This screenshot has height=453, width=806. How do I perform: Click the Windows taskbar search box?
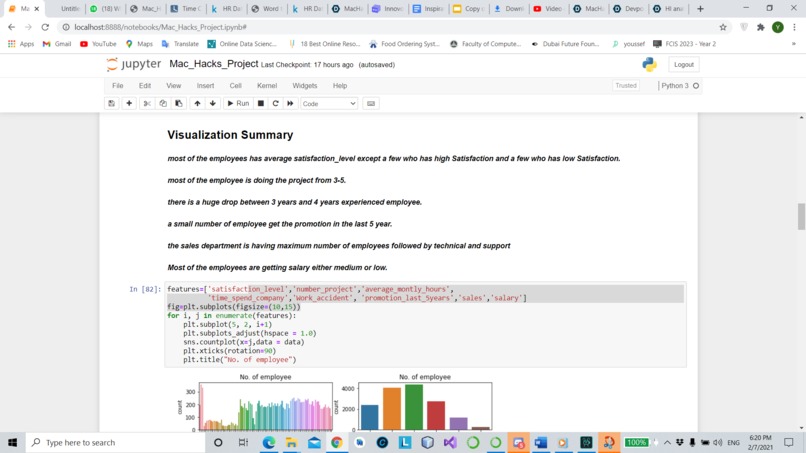pos(116,442)
